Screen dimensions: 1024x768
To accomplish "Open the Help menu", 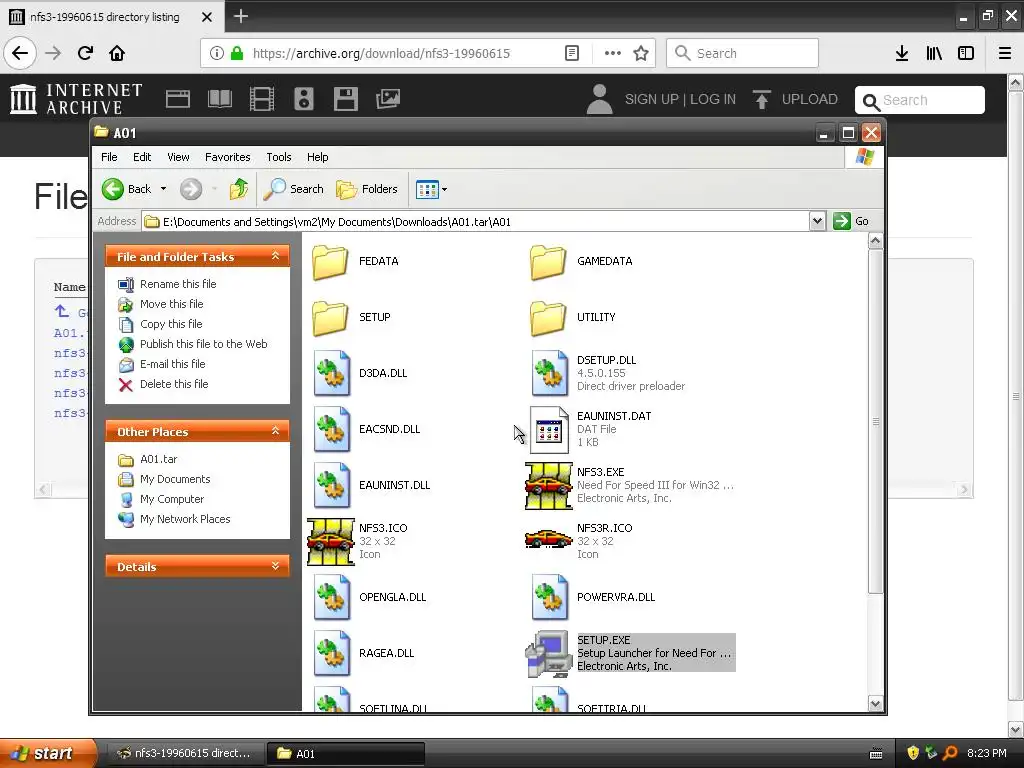I will [x=317, y=157].
